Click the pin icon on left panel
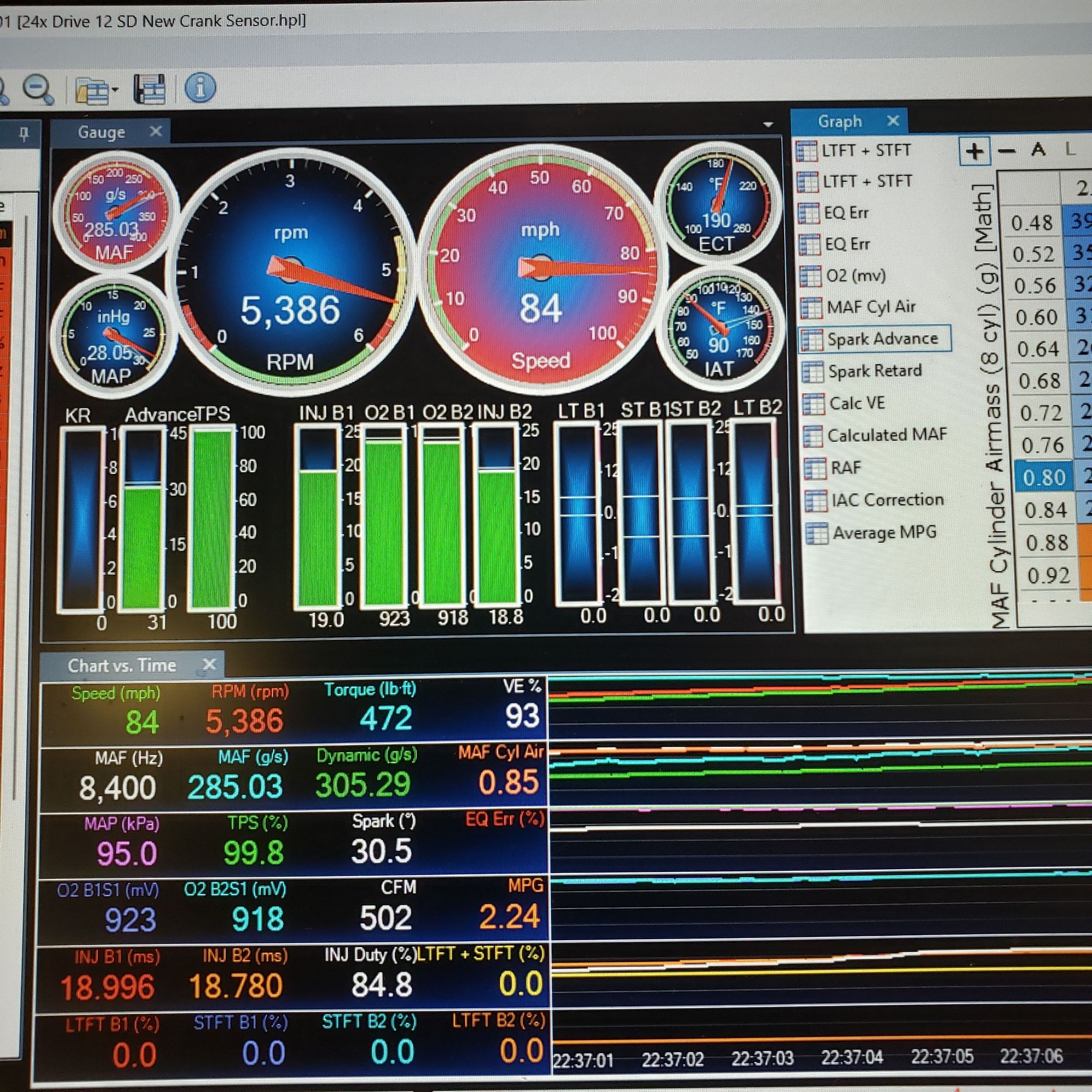The height and width of the screenshot is (1092, 1092). (x=23, y=134)
